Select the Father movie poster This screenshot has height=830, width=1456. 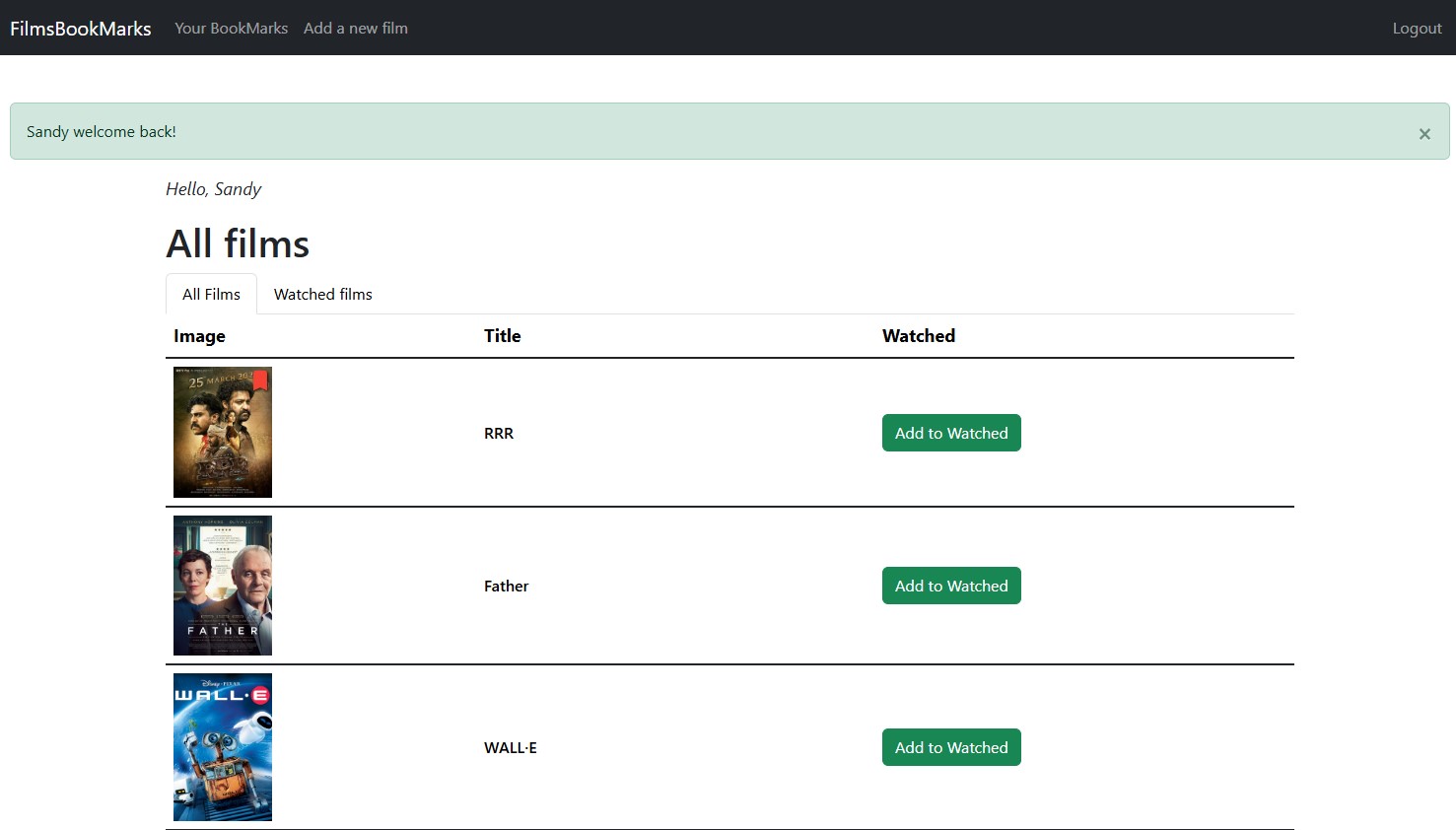pyautogui.click(x=223, y=586)
